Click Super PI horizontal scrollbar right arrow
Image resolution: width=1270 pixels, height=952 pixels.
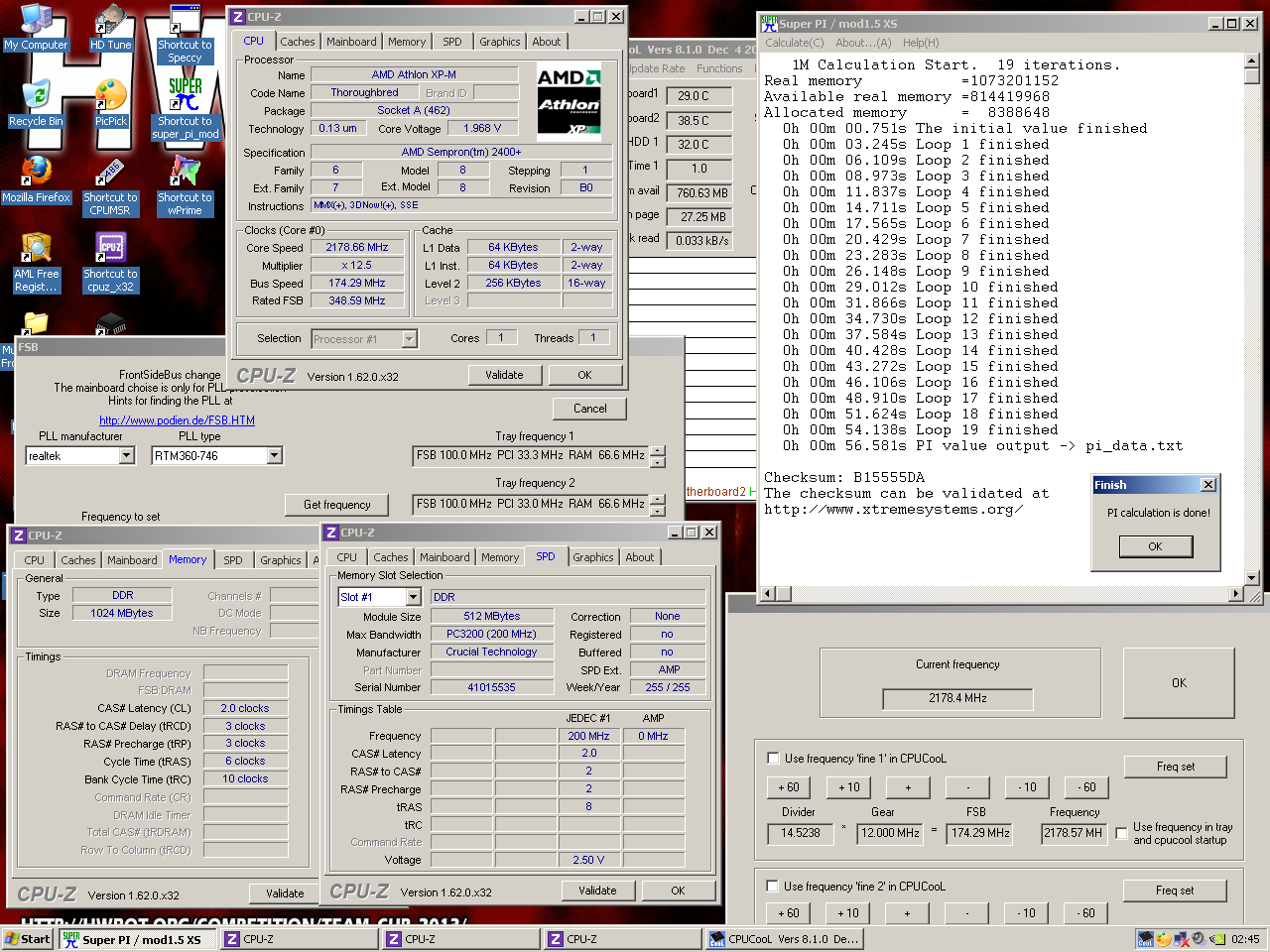[1235, 594]
